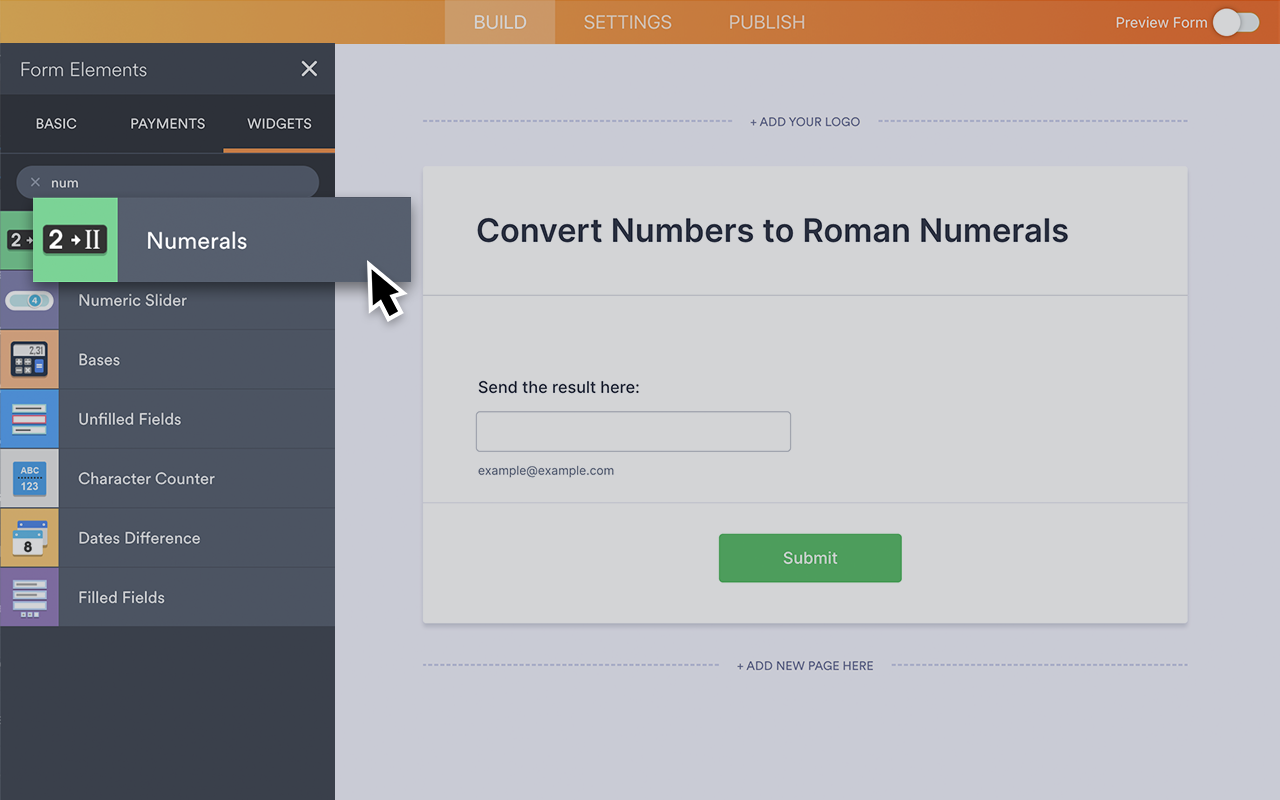Select the Character Counter ABC/123 icon
Screen dimensions: 1280x800
click(29, 478)
